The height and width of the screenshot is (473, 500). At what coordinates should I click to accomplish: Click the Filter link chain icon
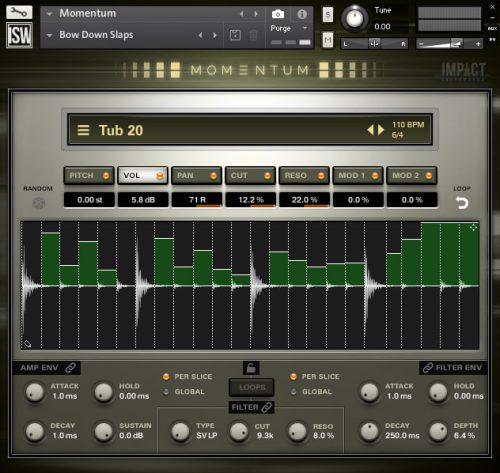point(267,407)
